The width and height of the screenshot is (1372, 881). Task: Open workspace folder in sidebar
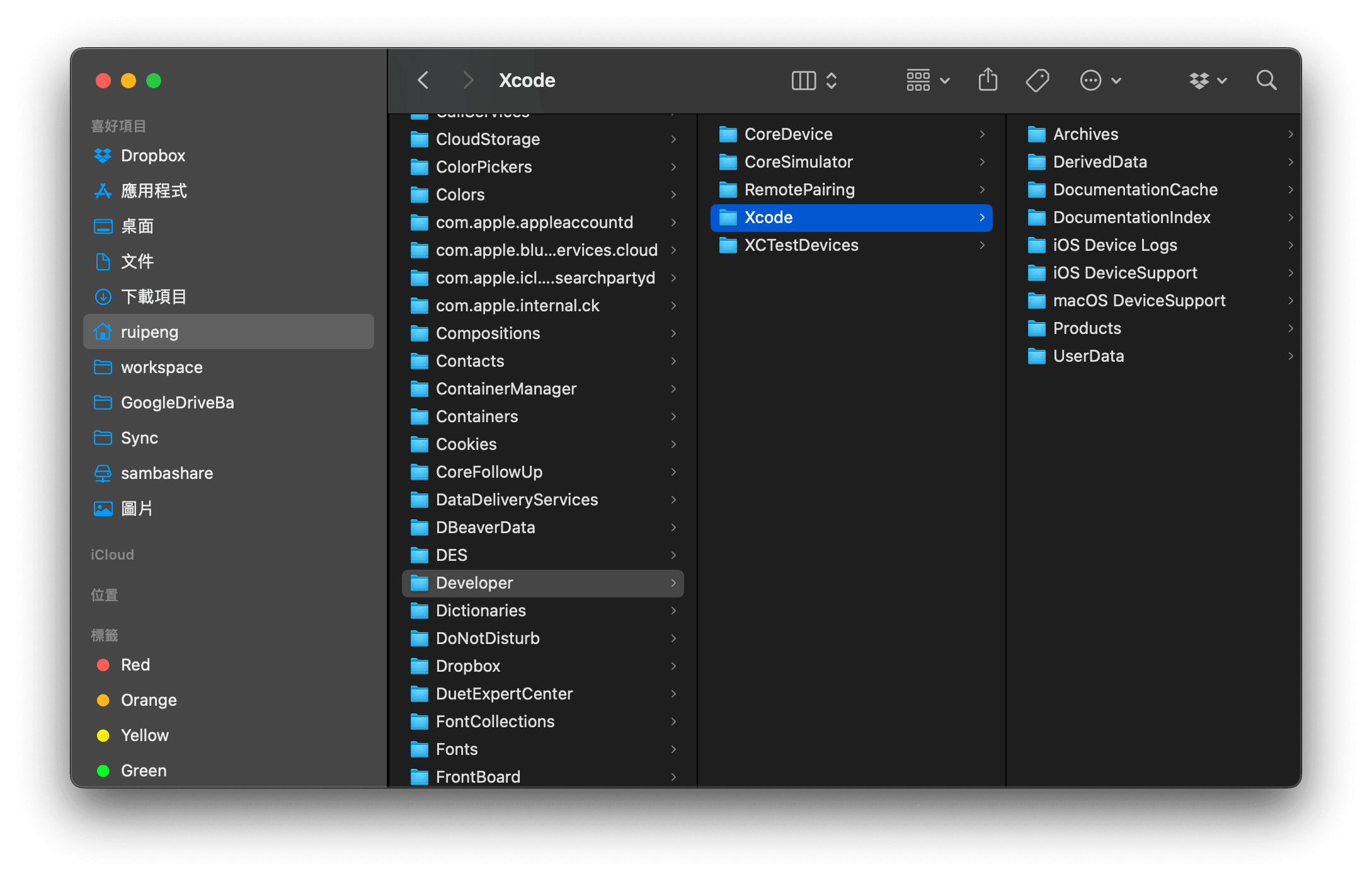tap(229, 367)
